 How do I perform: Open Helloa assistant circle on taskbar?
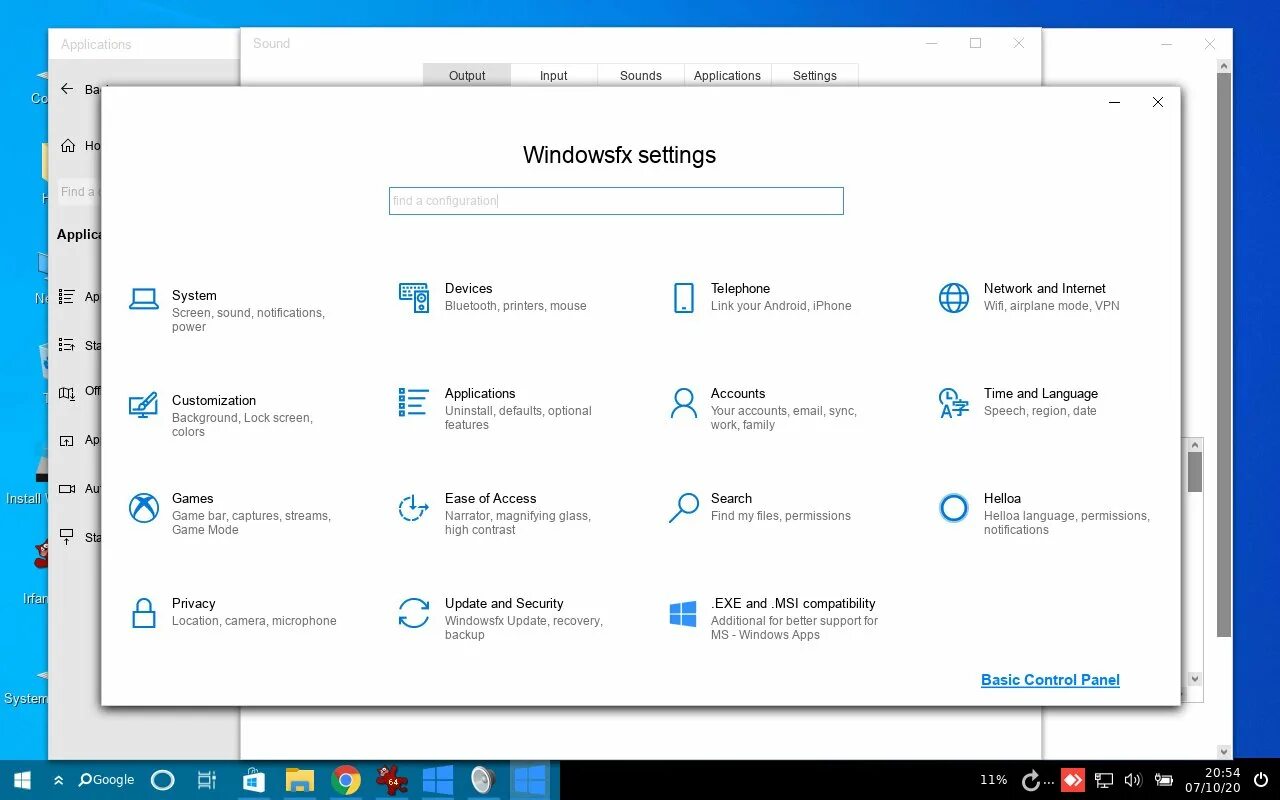coord(162,780)
